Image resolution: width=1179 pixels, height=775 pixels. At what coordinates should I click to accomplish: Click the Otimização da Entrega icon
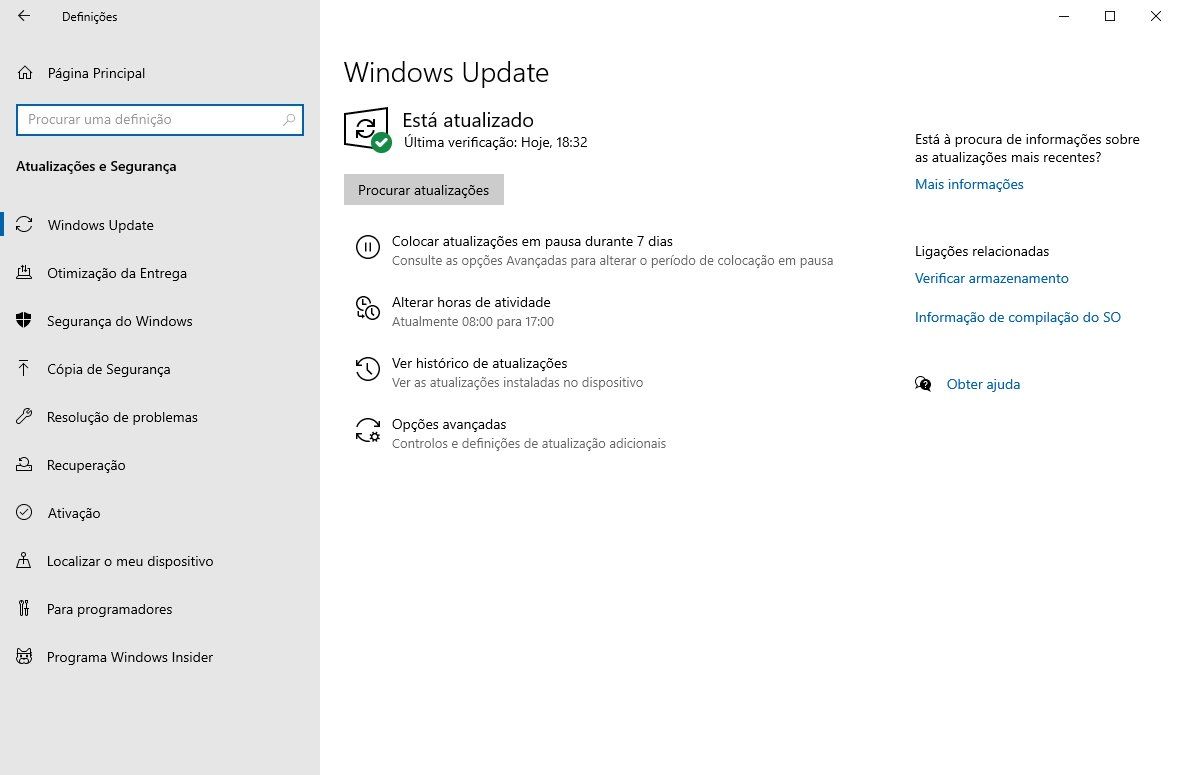click(24, 272)
